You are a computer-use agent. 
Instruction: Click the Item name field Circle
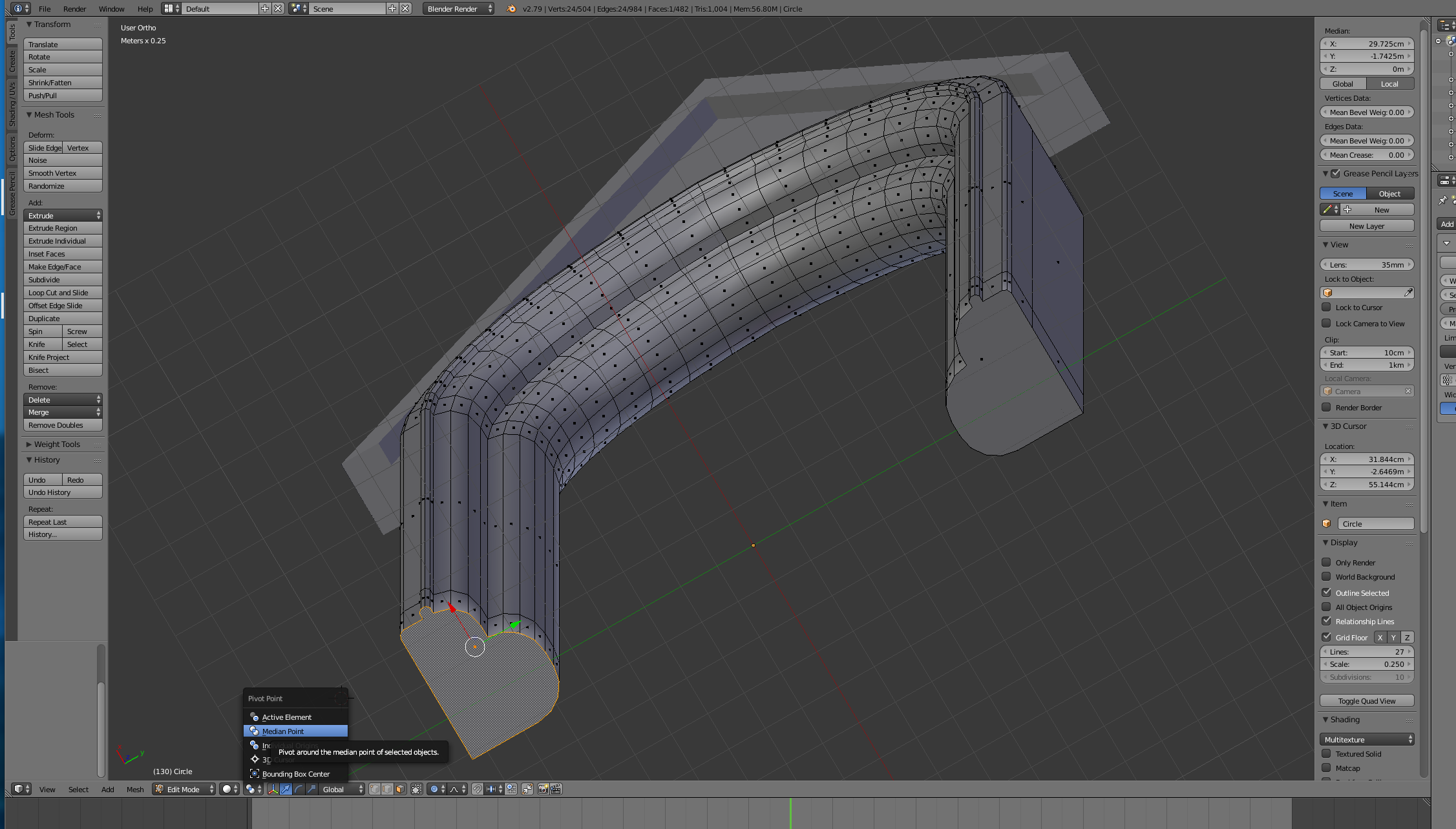tap(1375, 523)
